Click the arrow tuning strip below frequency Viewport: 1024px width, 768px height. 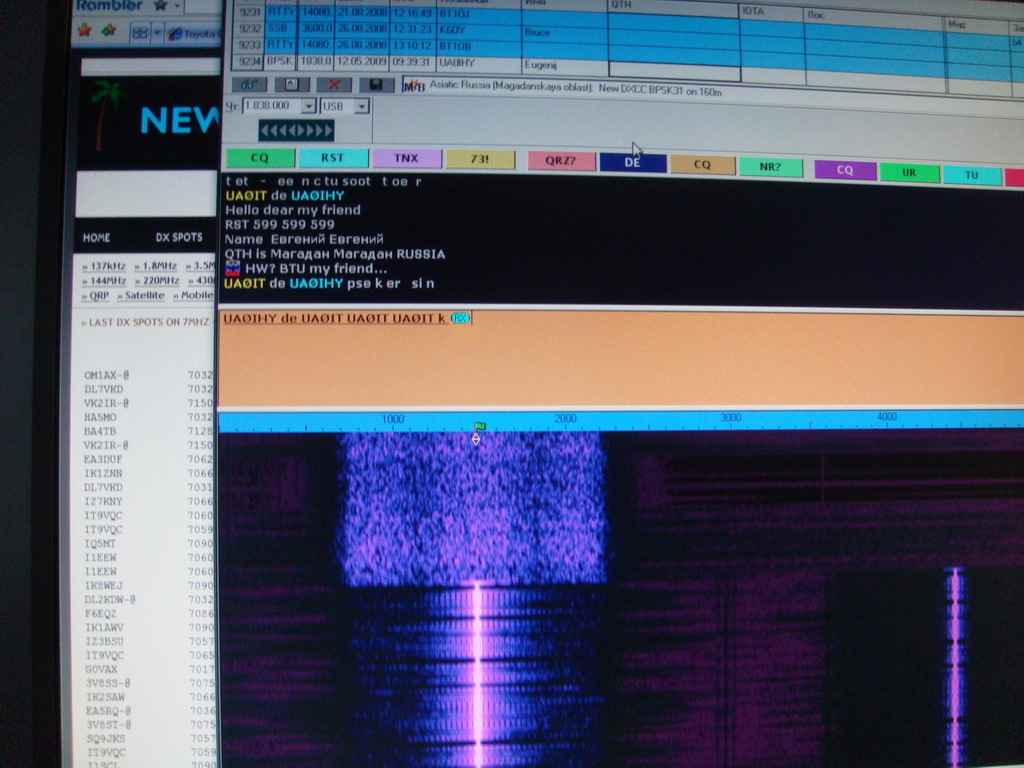(x=296, y=130)
